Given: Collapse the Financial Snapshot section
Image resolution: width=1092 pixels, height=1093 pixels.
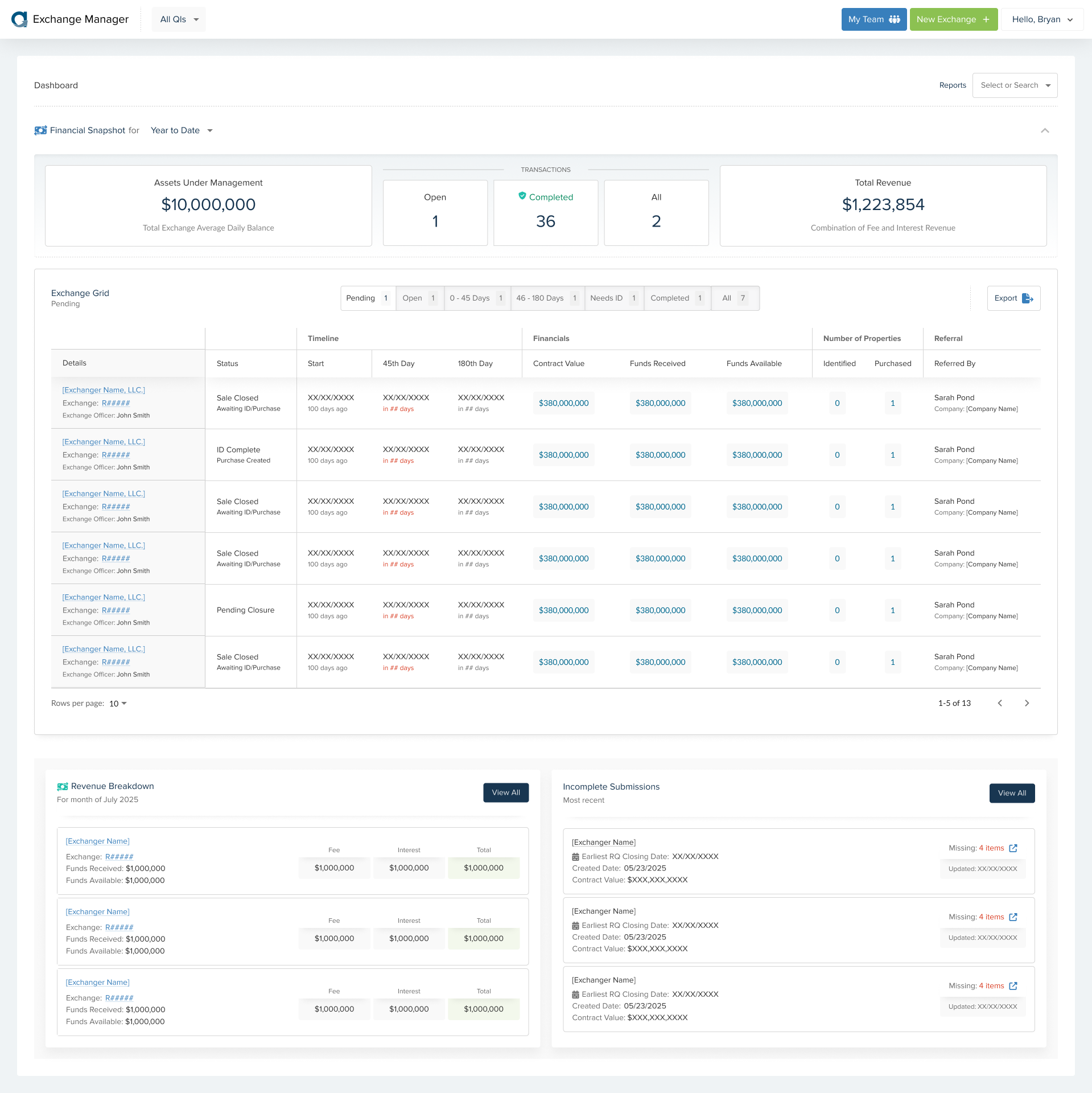Looking at the screenshot, I should pos(1045,130).
